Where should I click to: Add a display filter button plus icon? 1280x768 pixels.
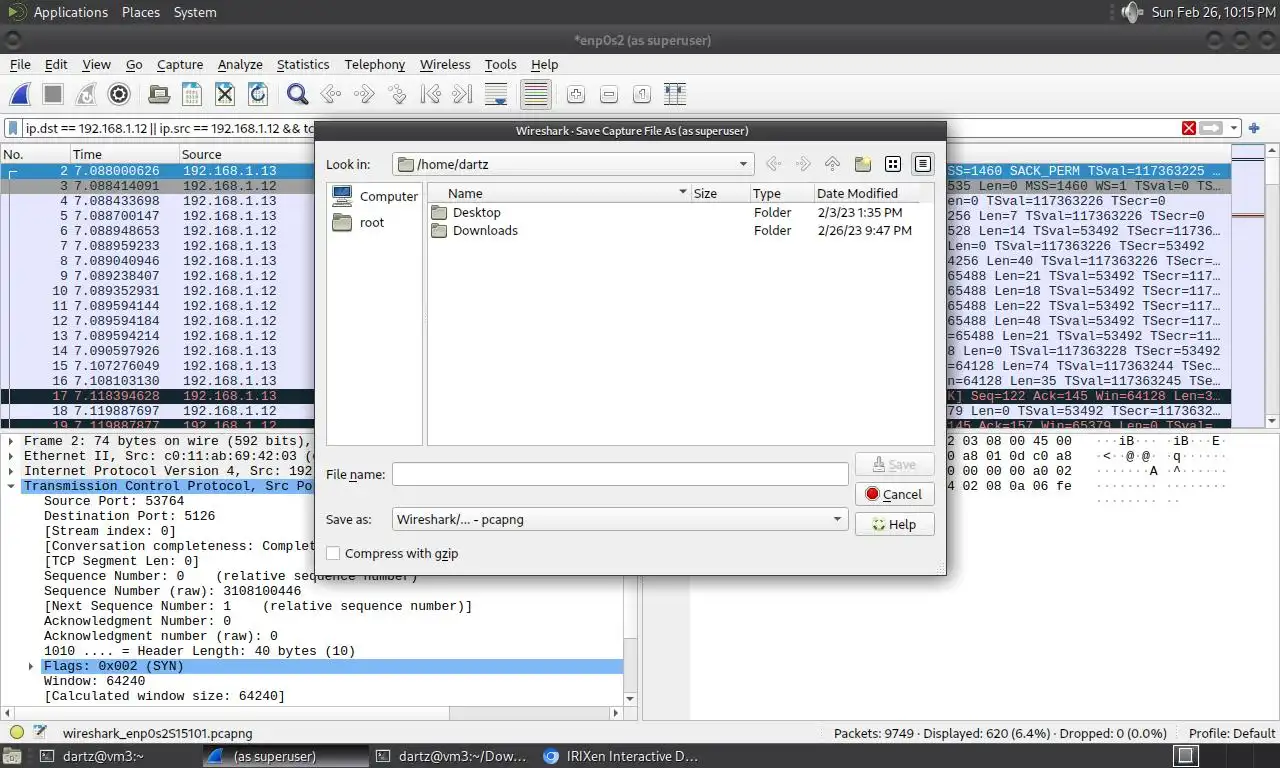[x=1254, y=128]
